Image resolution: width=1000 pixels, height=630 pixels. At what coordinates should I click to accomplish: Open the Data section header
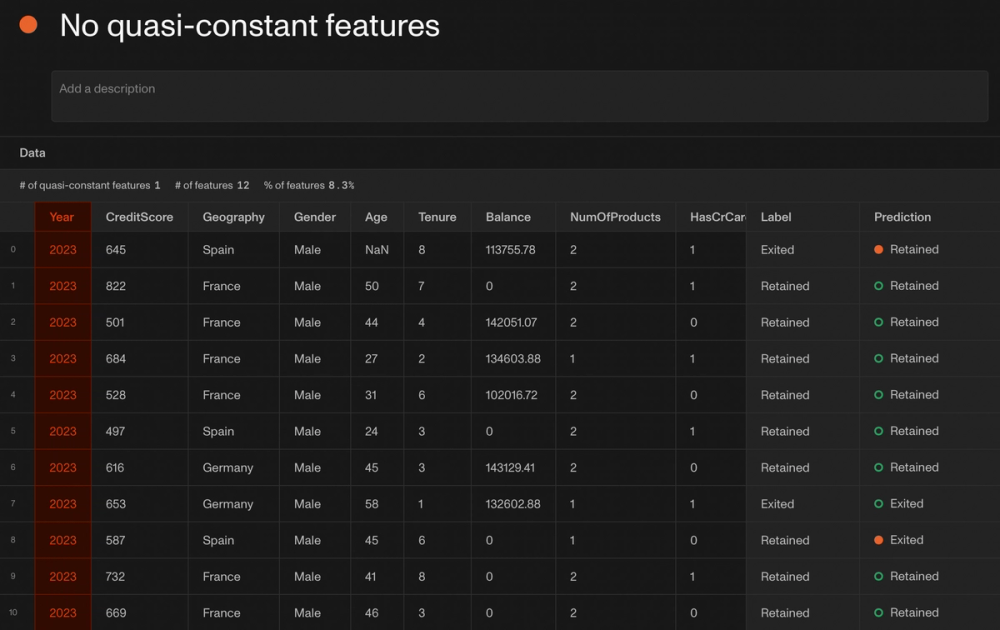click(32, 152)
